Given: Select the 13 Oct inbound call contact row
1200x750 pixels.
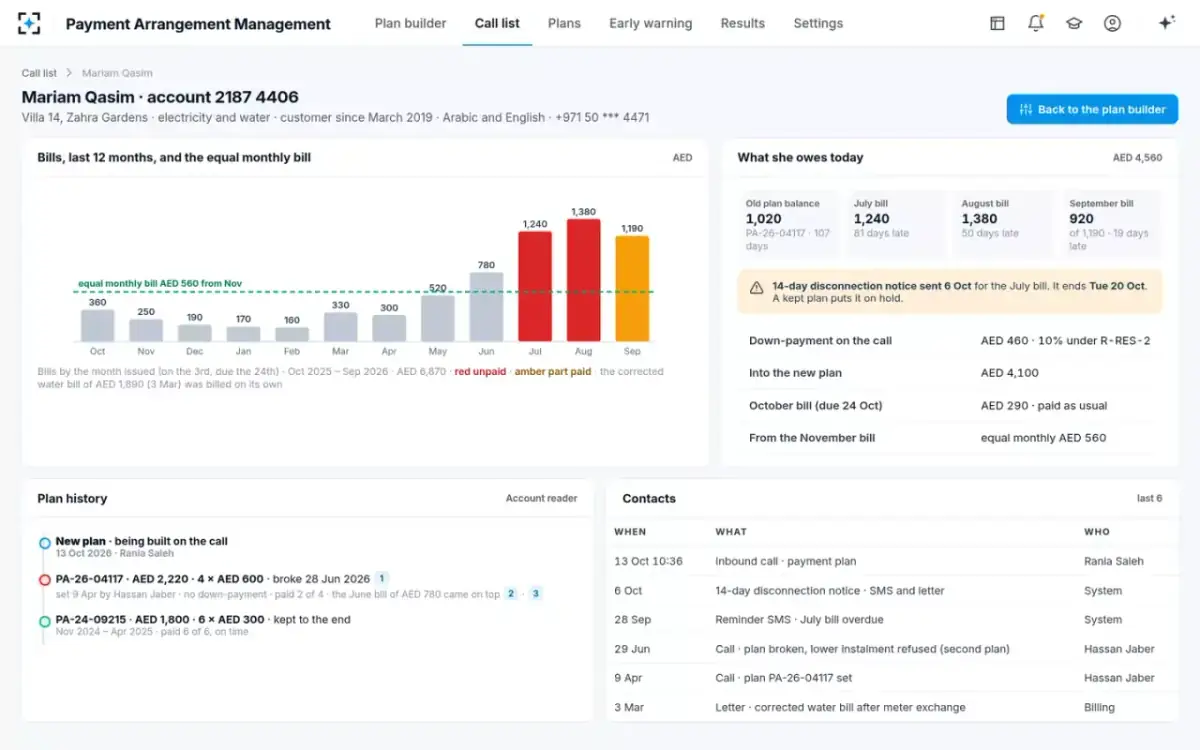Looking at the screenshot, I should click(892, 561).
